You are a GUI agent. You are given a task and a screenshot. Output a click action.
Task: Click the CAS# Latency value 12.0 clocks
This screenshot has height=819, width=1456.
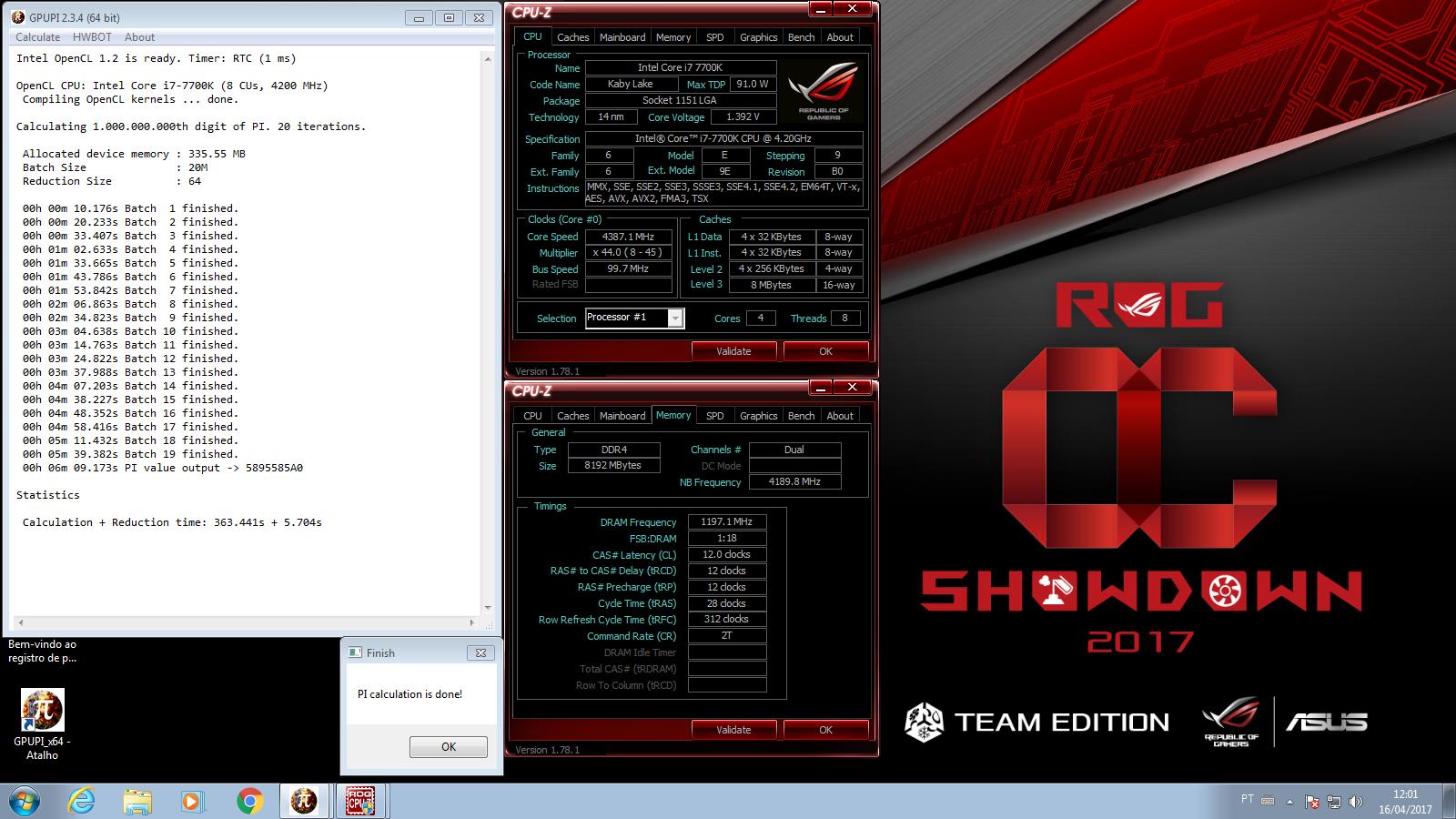tap(727, 554)
